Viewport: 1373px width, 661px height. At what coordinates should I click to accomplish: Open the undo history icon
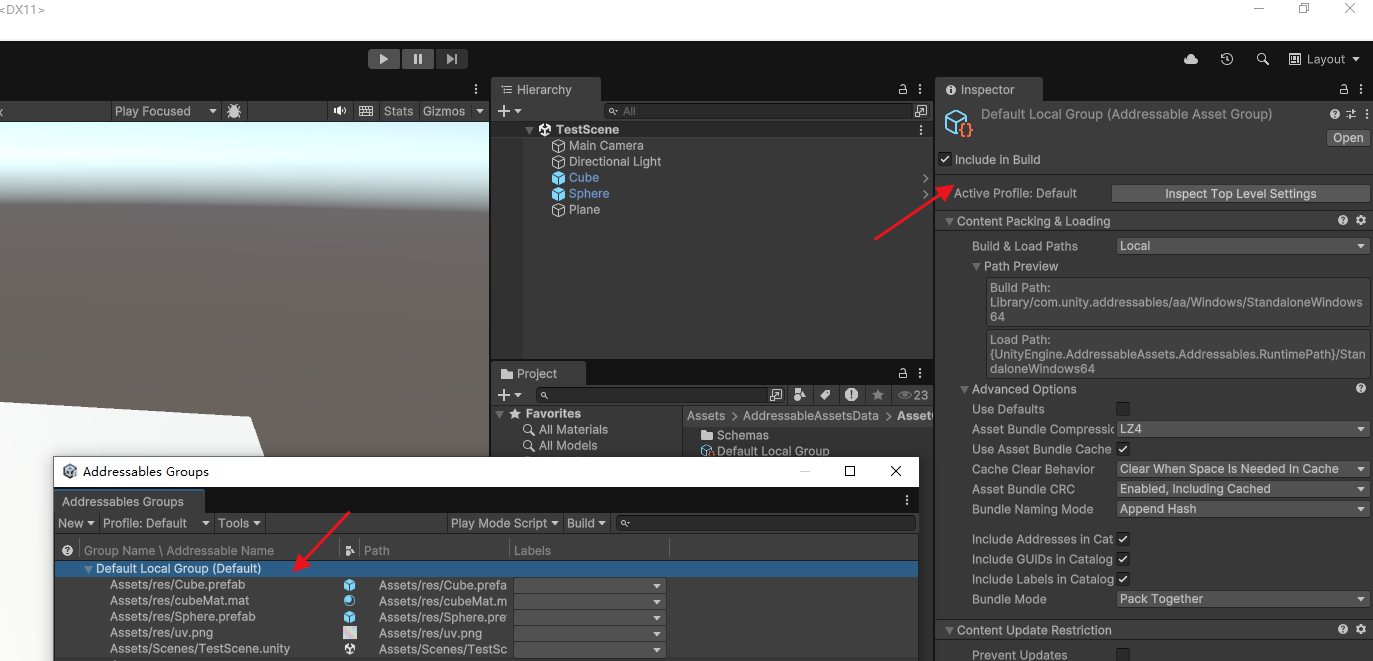click(1227, 59)
